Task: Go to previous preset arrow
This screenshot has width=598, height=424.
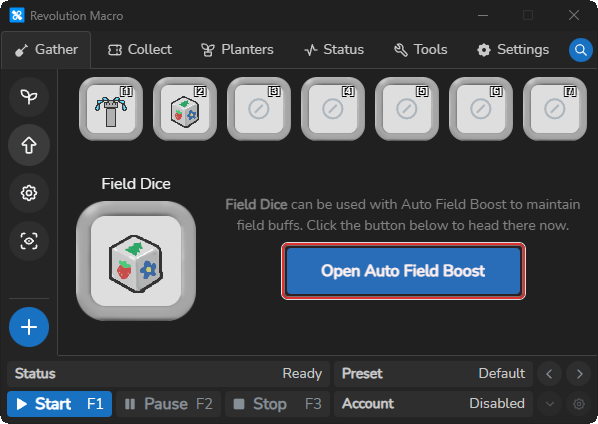Action: click(549, 374)
